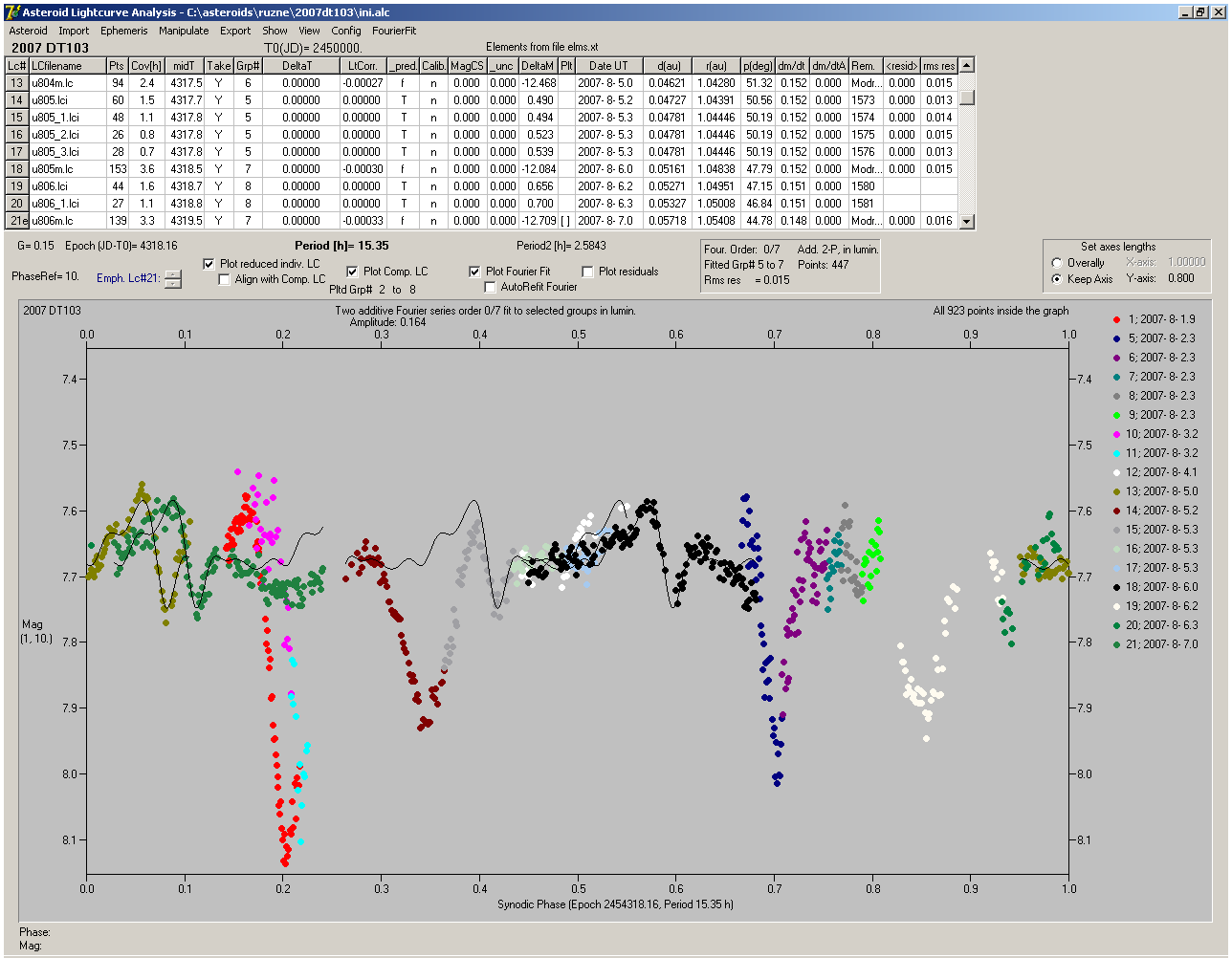Open the Show menu
Screen dimensions: 1232x958
pos(275,31)
